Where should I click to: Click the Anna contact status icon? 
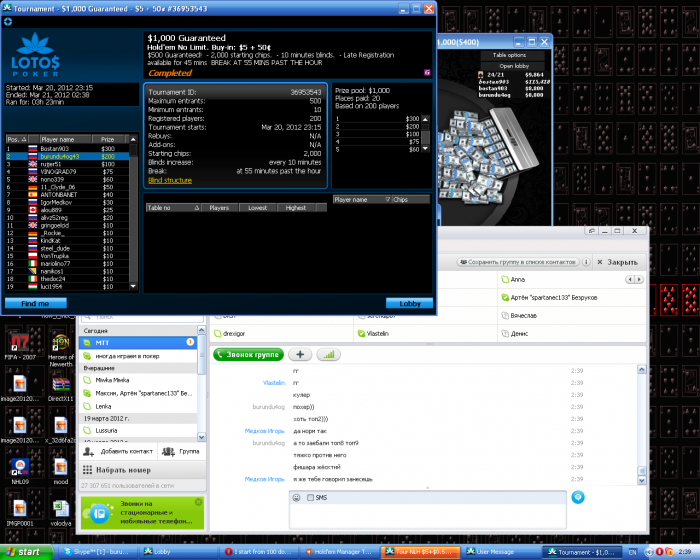[x=505, y=280]
